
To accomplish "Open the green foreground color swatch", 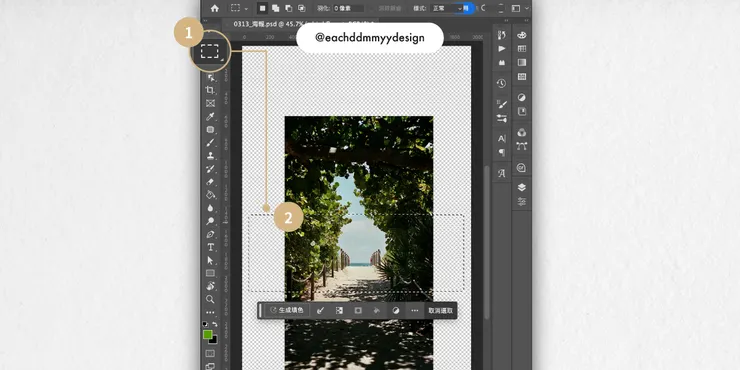I will click(207, 334).
